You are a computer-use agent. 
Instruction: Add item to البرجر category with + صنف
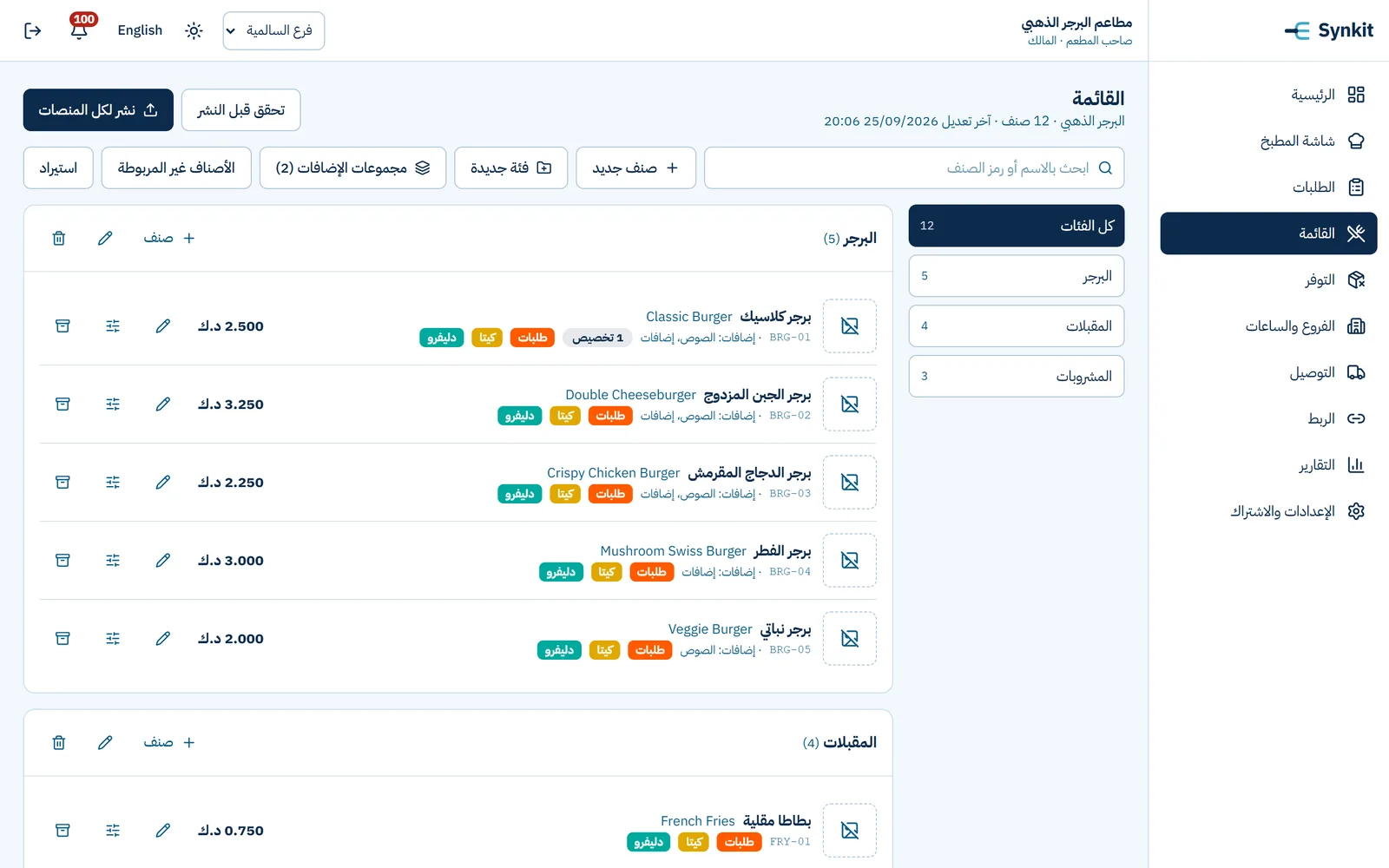click(169, 238)
